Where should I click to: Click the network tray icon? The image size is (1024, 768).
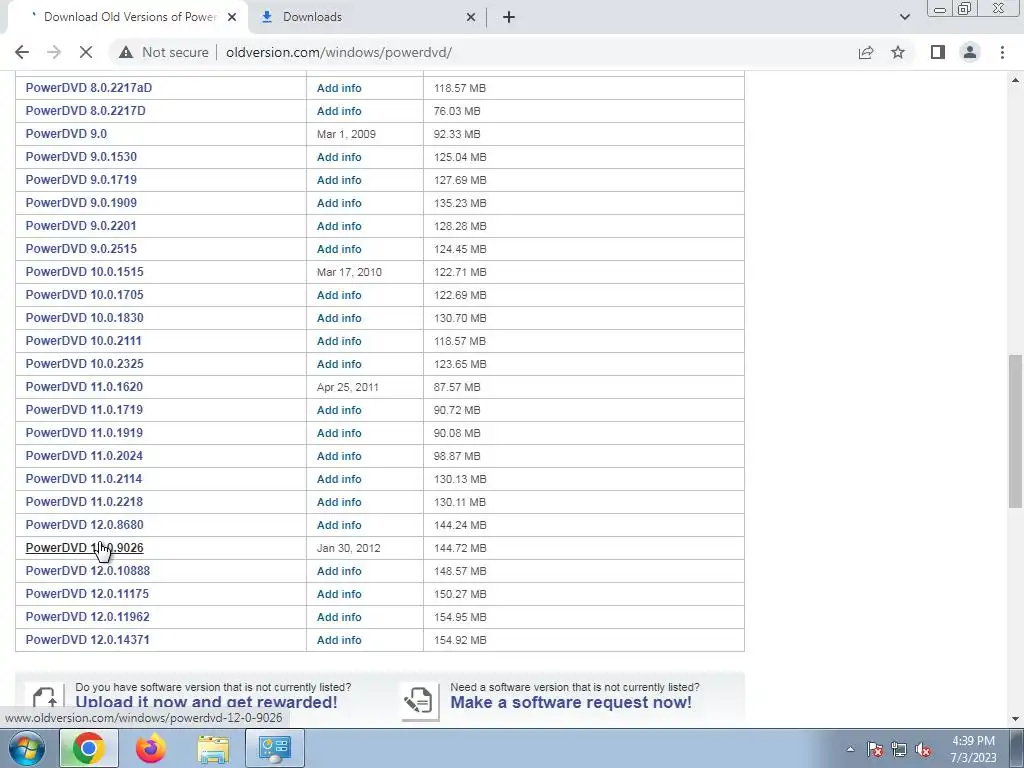point(899,749)
